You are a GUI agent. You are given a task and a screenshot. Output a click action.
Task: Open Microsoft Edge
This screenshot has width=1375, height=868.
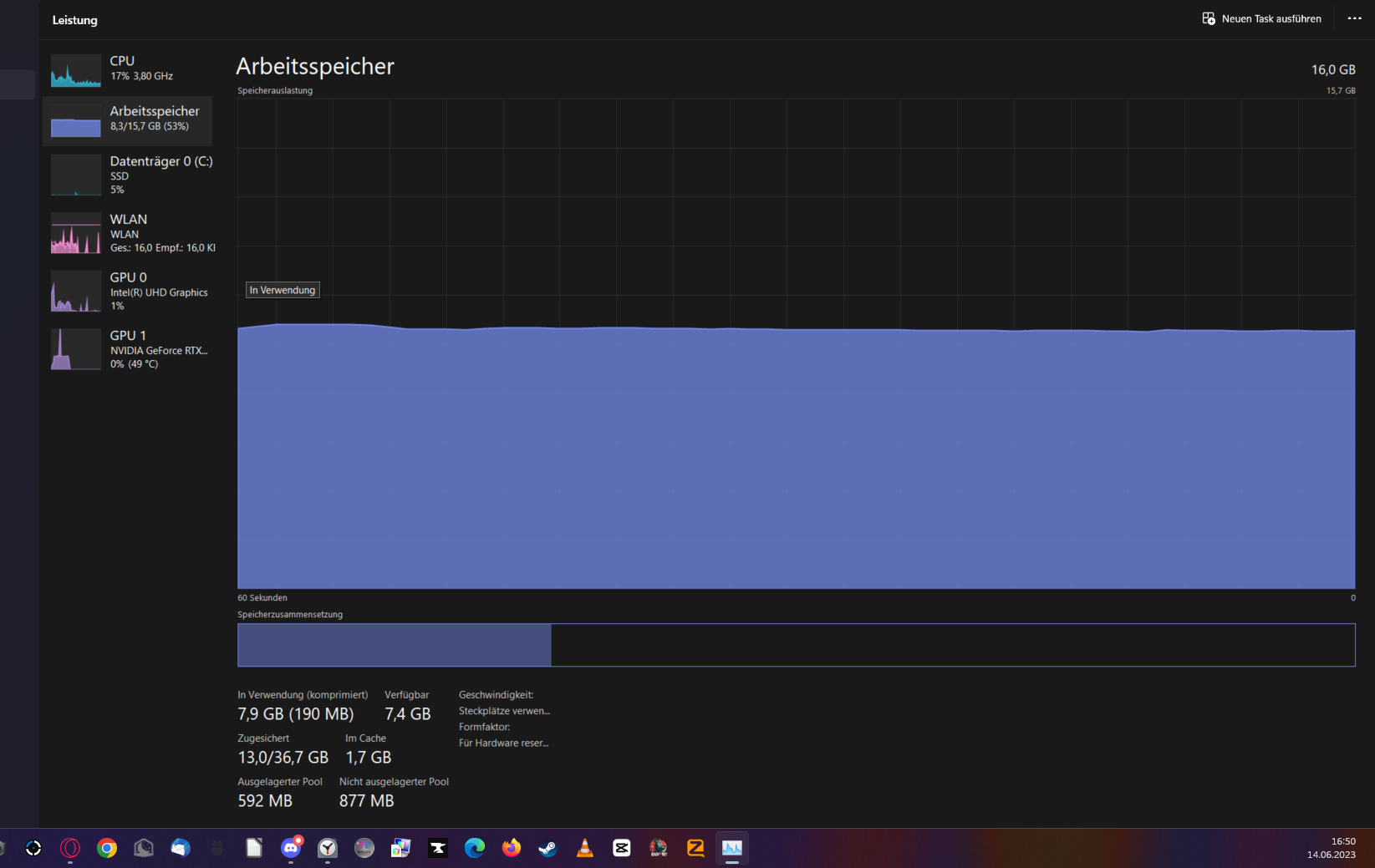point(475,848)
